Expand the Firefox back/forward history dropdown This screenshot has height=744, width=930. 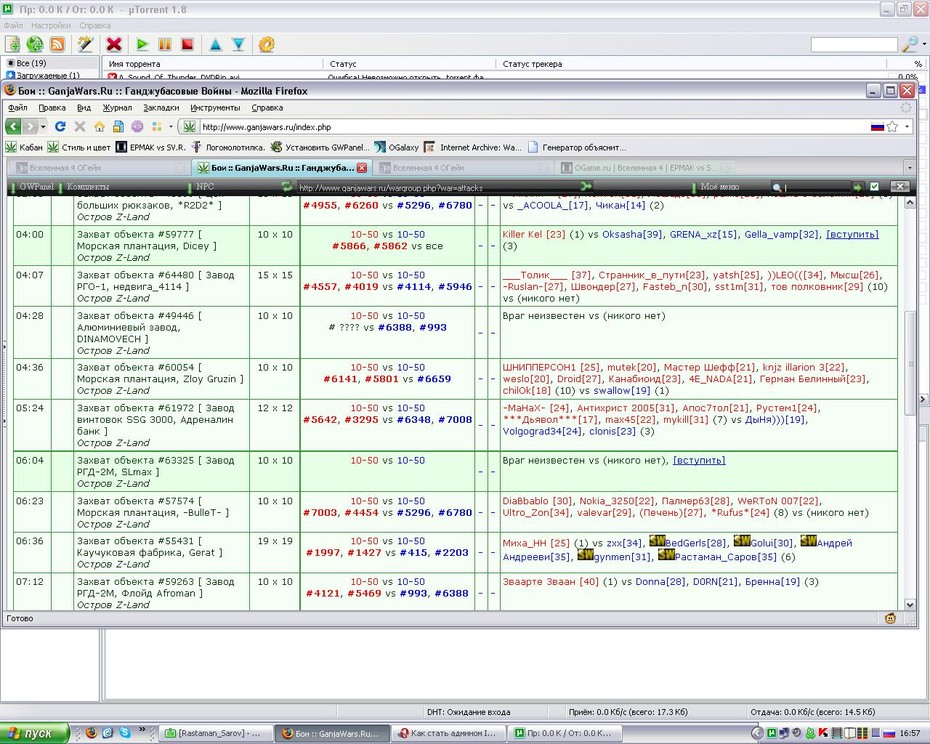pos(43,127)
